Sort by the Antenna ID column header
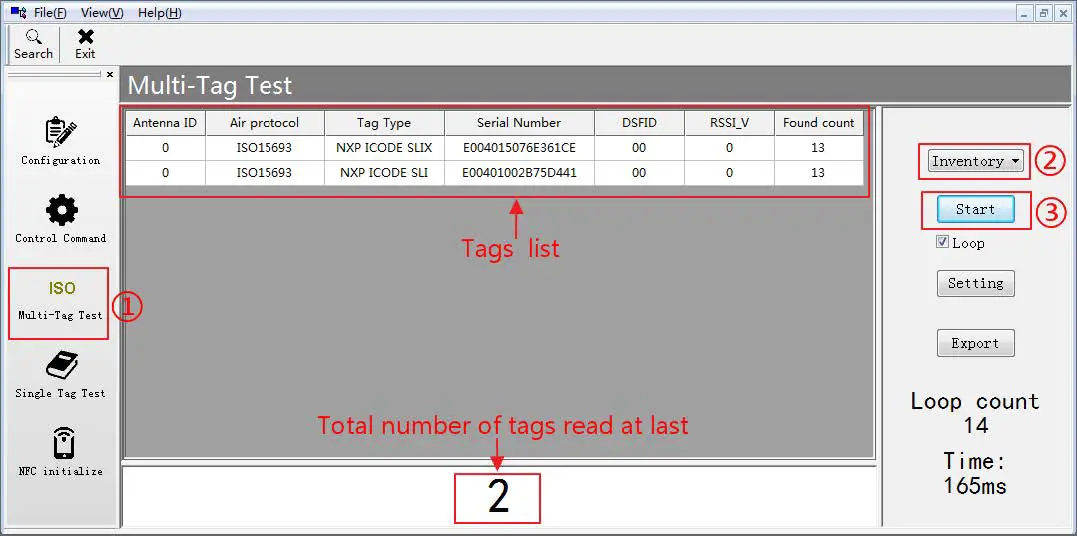The width and height of the screenshot is (1077, 536). (x=165, y=123)
